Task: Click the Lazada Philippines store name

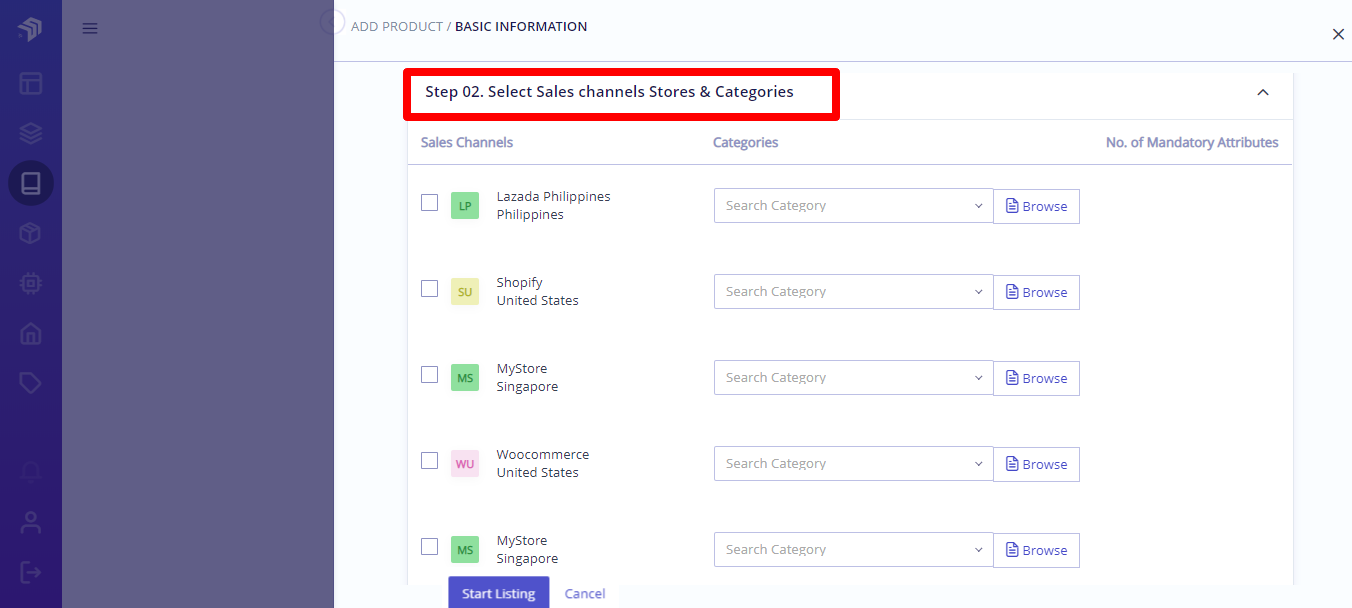Action: click(x=554, y=197)
